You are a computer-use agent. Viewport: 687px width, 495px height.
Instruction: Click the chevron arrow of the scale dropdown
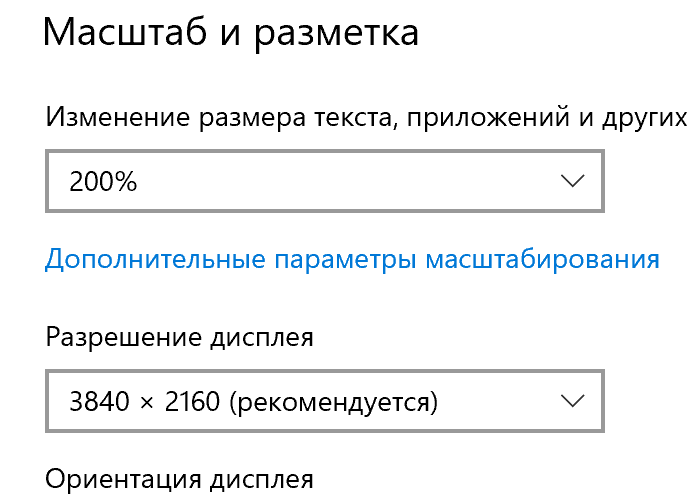572,181
